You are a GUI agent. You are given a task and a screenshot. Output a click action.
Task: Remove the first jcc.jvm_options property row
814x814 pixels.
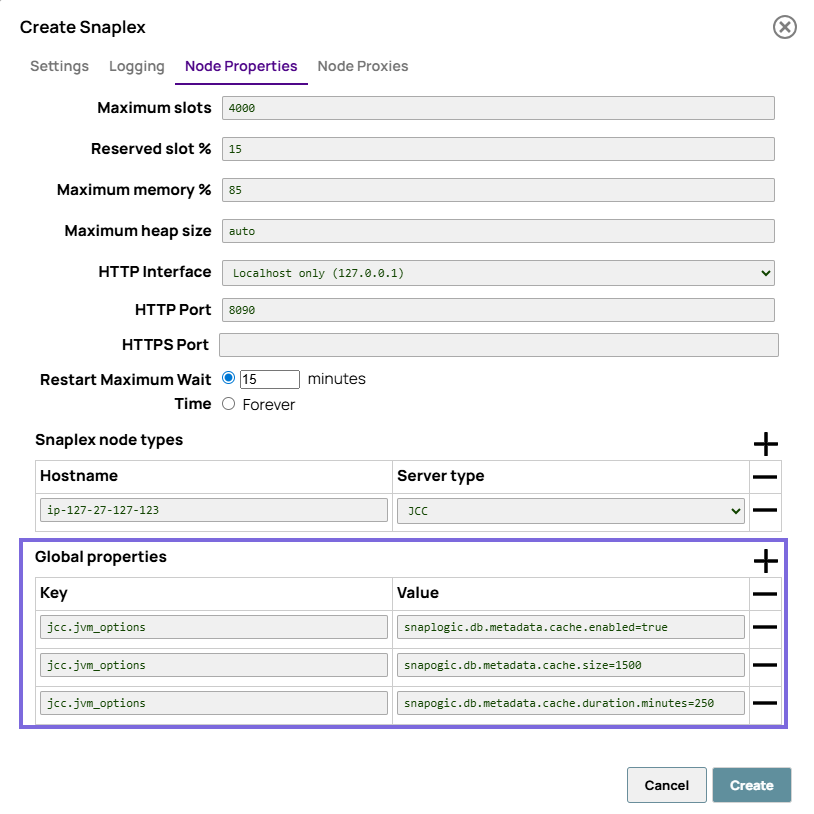pyautogui.click(x=765, y=626)
